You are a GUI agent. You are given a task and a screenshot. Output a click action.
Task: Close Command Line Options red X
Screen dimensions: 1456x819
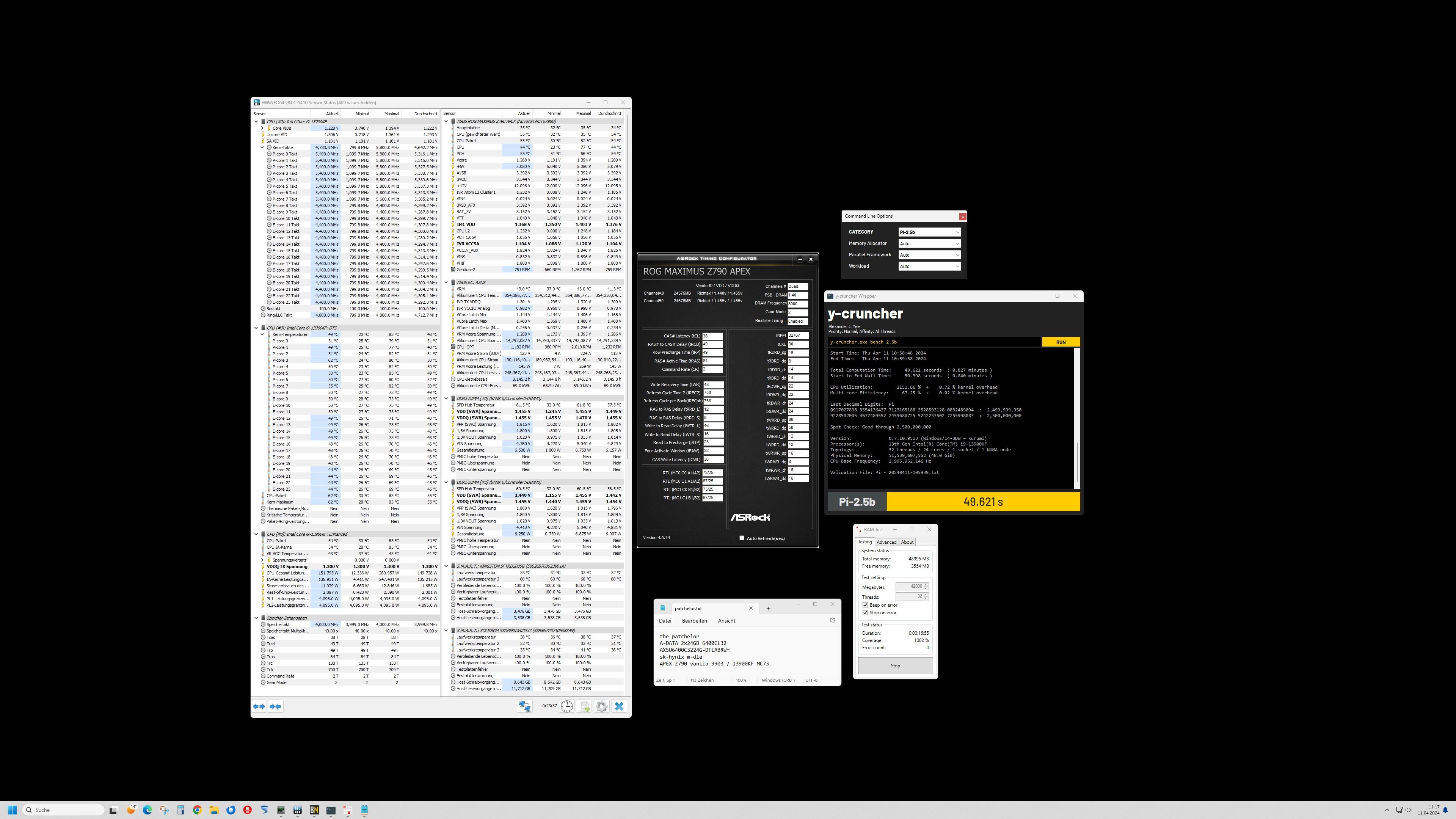[963, 217]
